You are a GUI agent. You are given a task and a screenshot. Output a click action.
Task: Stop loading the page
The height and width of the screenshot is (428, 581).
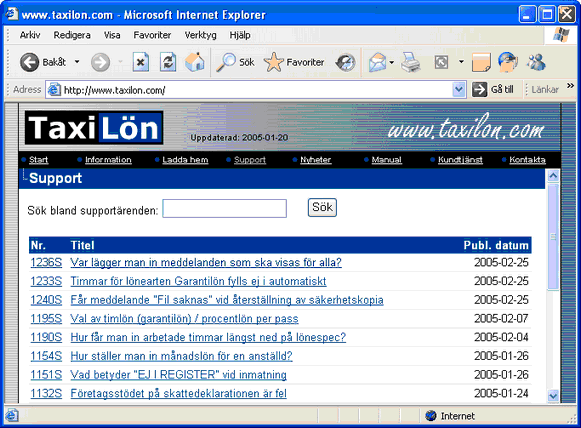[x=141, y=62]
